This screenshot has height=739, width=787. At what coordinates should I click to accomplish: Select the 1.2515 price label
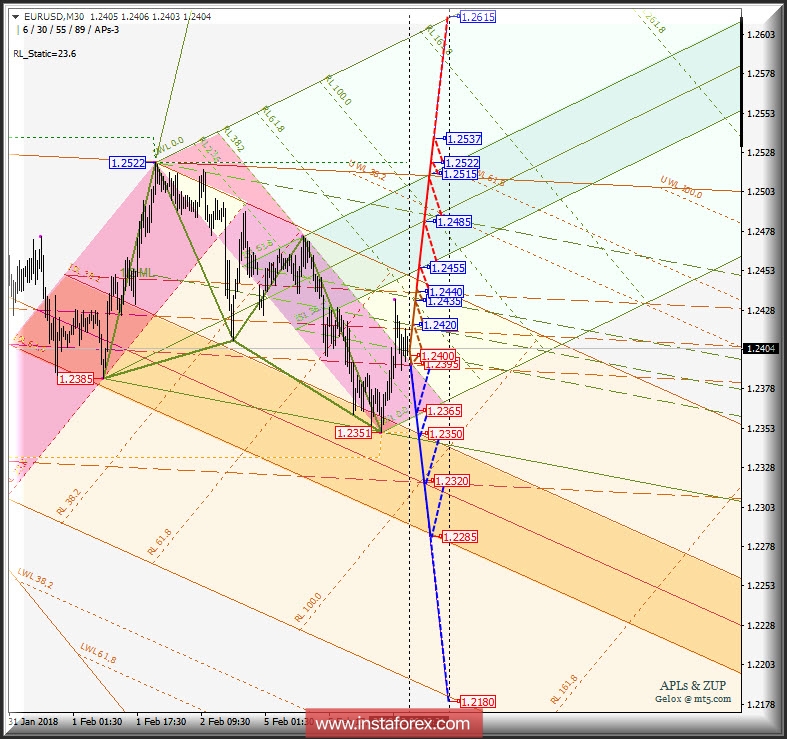(460, 174)
